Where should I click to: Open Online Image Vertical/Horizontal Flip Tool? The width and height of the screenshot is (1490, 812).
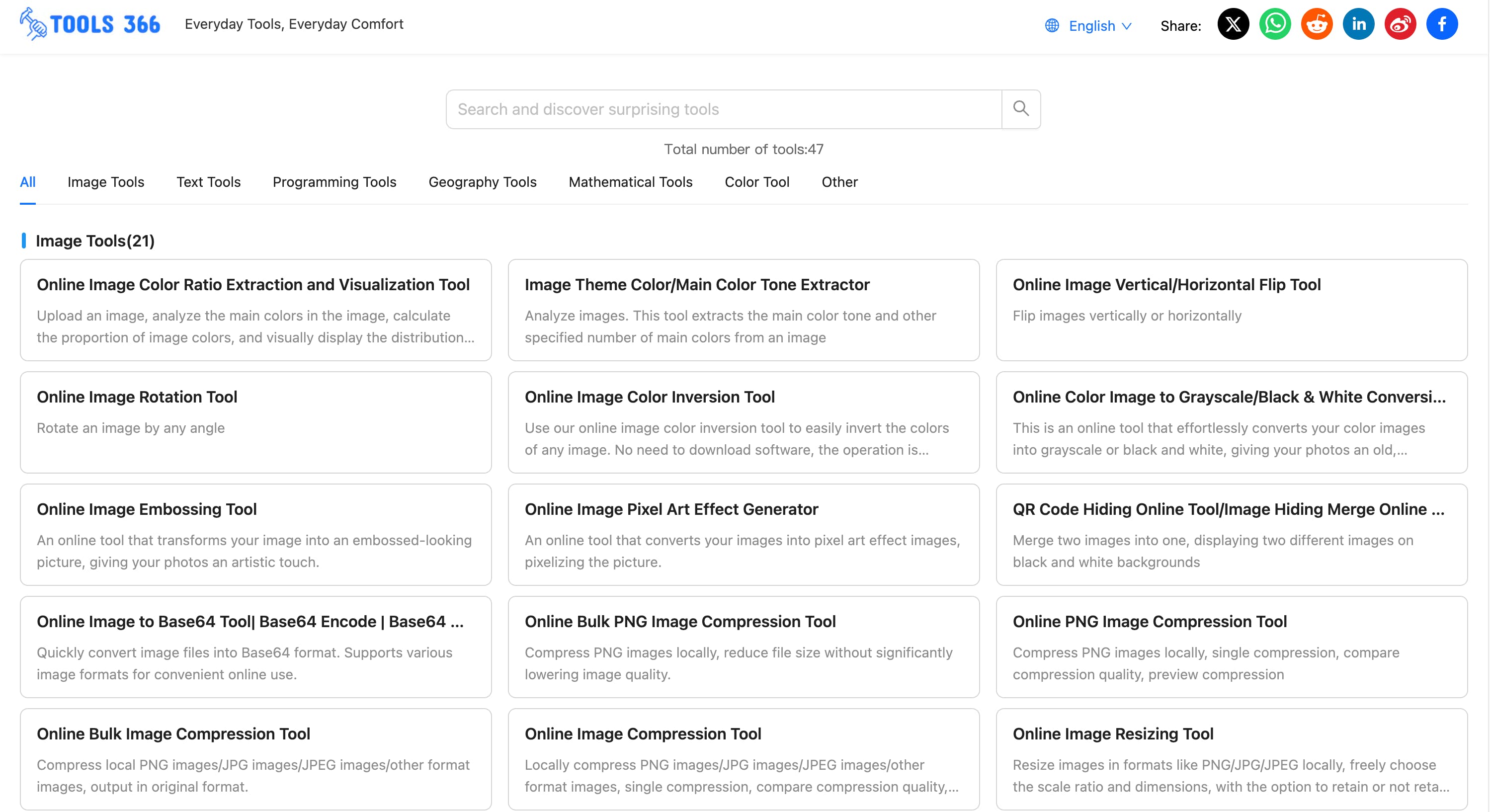click(1232, 310)
